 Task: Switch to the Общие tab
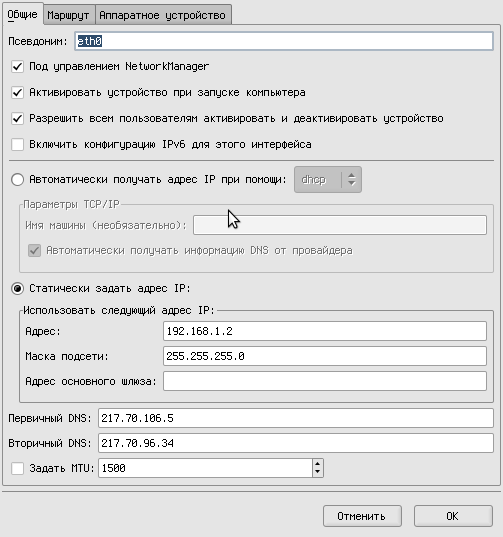tap(23, 14)
